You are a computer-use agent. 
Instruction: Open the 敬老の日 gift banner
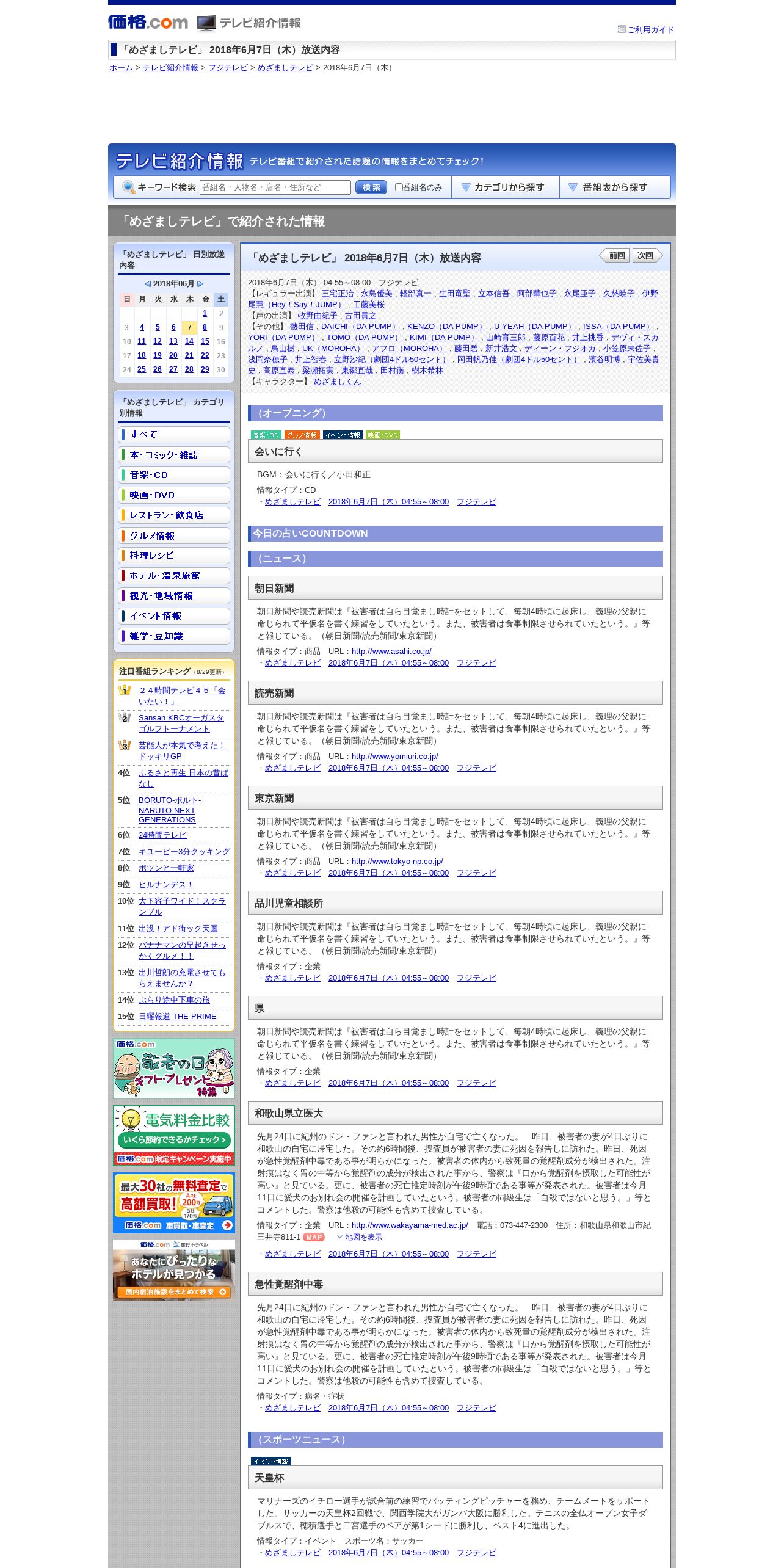coord(174,1069)
